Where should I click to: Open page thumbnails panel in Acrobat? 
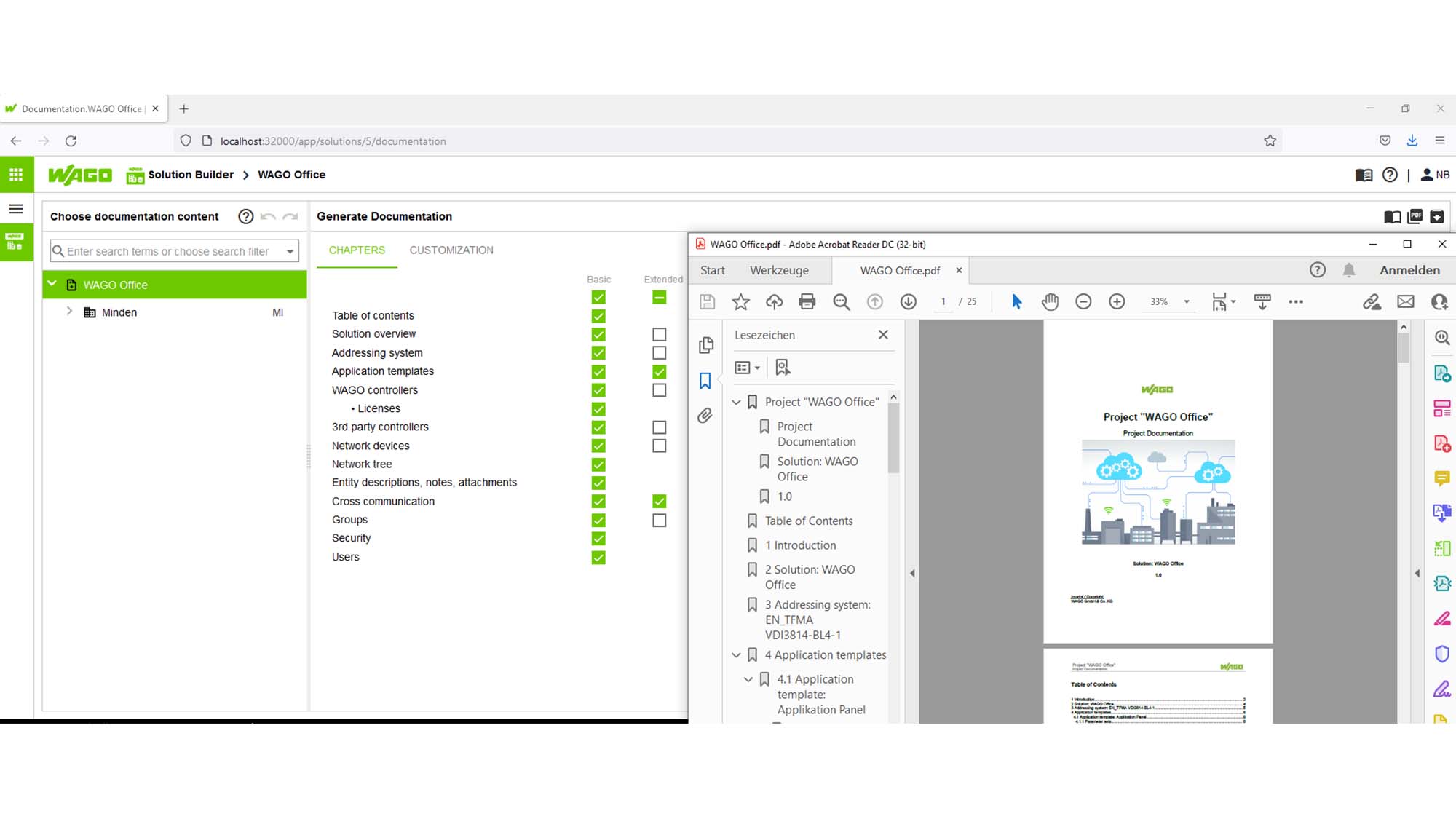point(705,345)
